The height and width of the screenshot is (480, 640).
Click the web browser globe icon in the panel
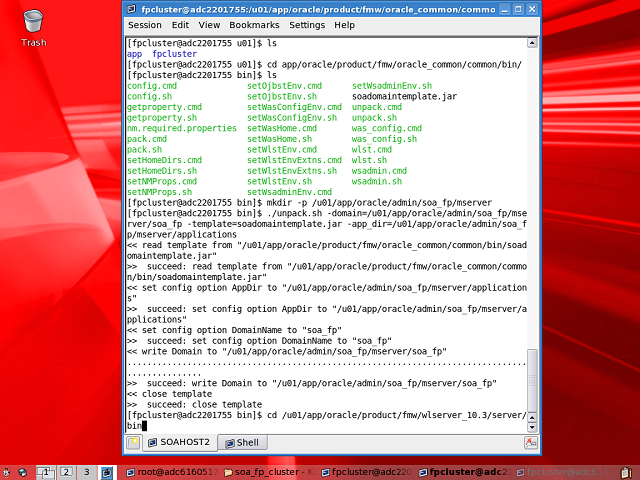(22, 473)
